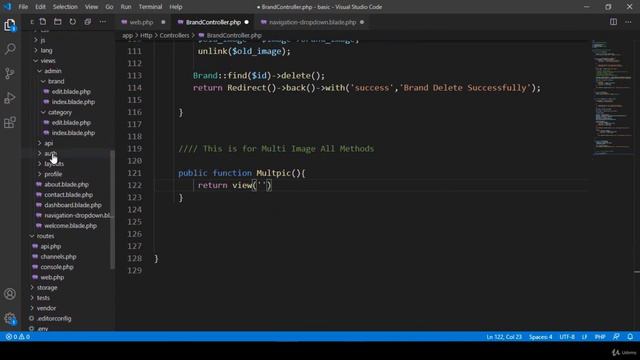The image size is (640, 360).
Task: Open the Help menu
Action: coord(176,7)
